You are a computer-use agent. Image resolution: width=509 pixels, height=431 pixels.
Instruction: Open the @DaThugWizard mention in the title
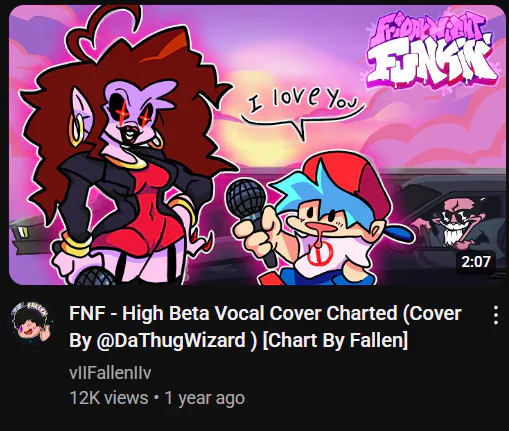click(171, 341)
